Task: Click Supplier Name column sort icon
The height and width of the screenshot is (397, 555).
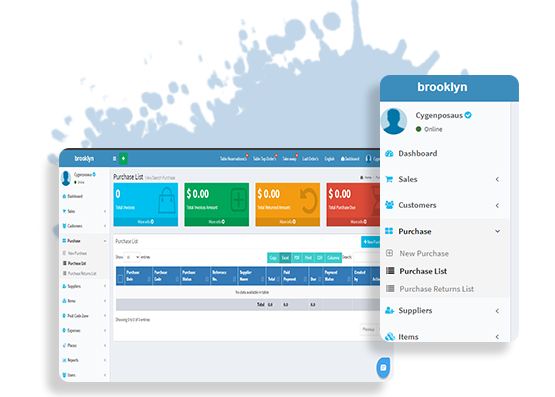Action: click(x=262, y=279)
